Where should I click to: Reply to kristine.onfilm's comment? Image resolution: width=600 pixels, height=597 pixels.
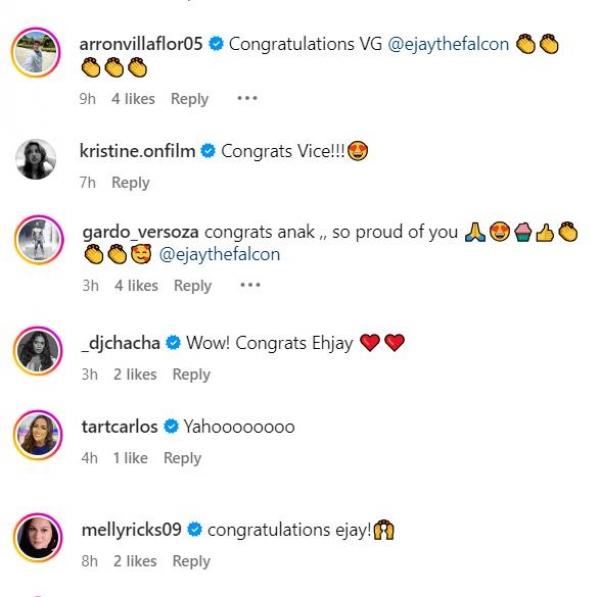tap(130, 183)
